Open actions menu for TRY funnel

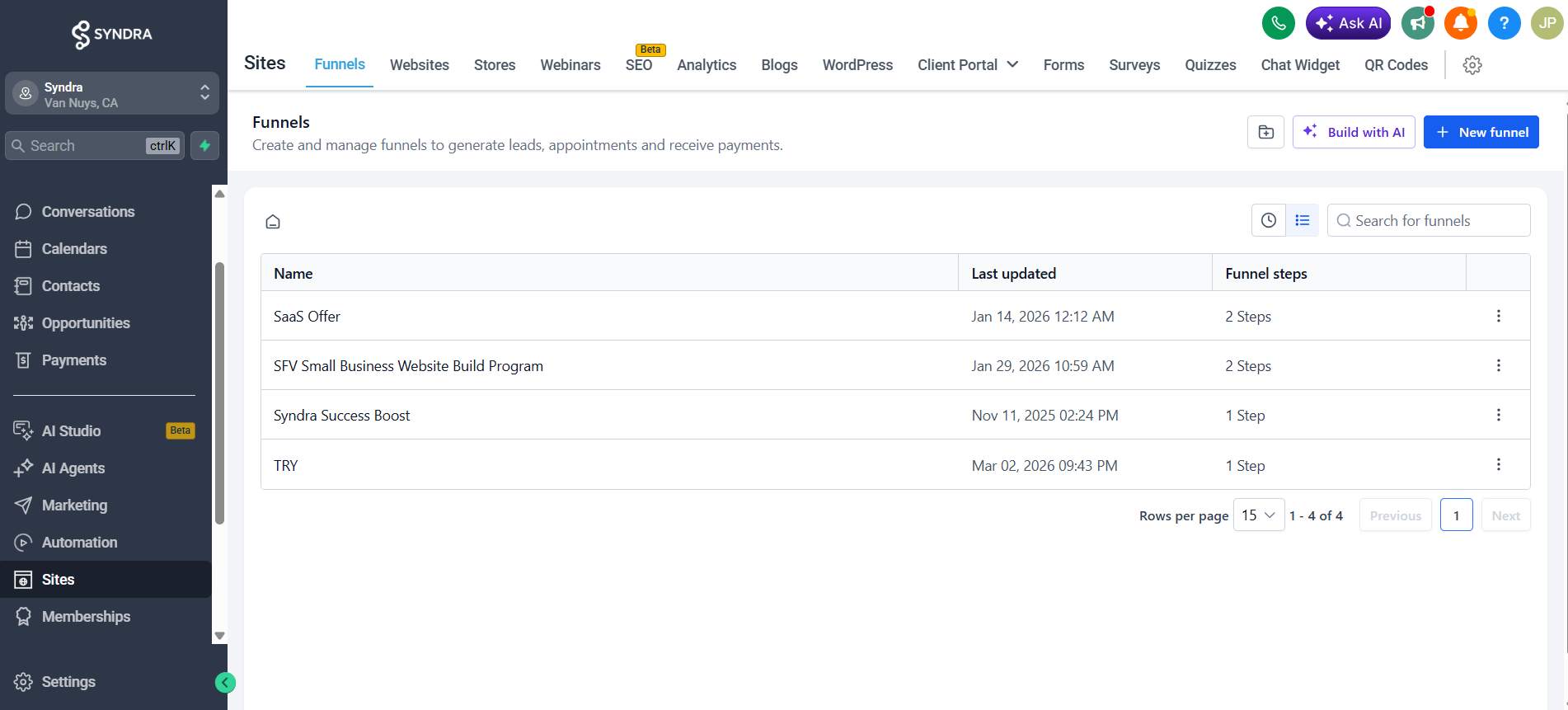pyautogui.click(x=1498, y=464)
